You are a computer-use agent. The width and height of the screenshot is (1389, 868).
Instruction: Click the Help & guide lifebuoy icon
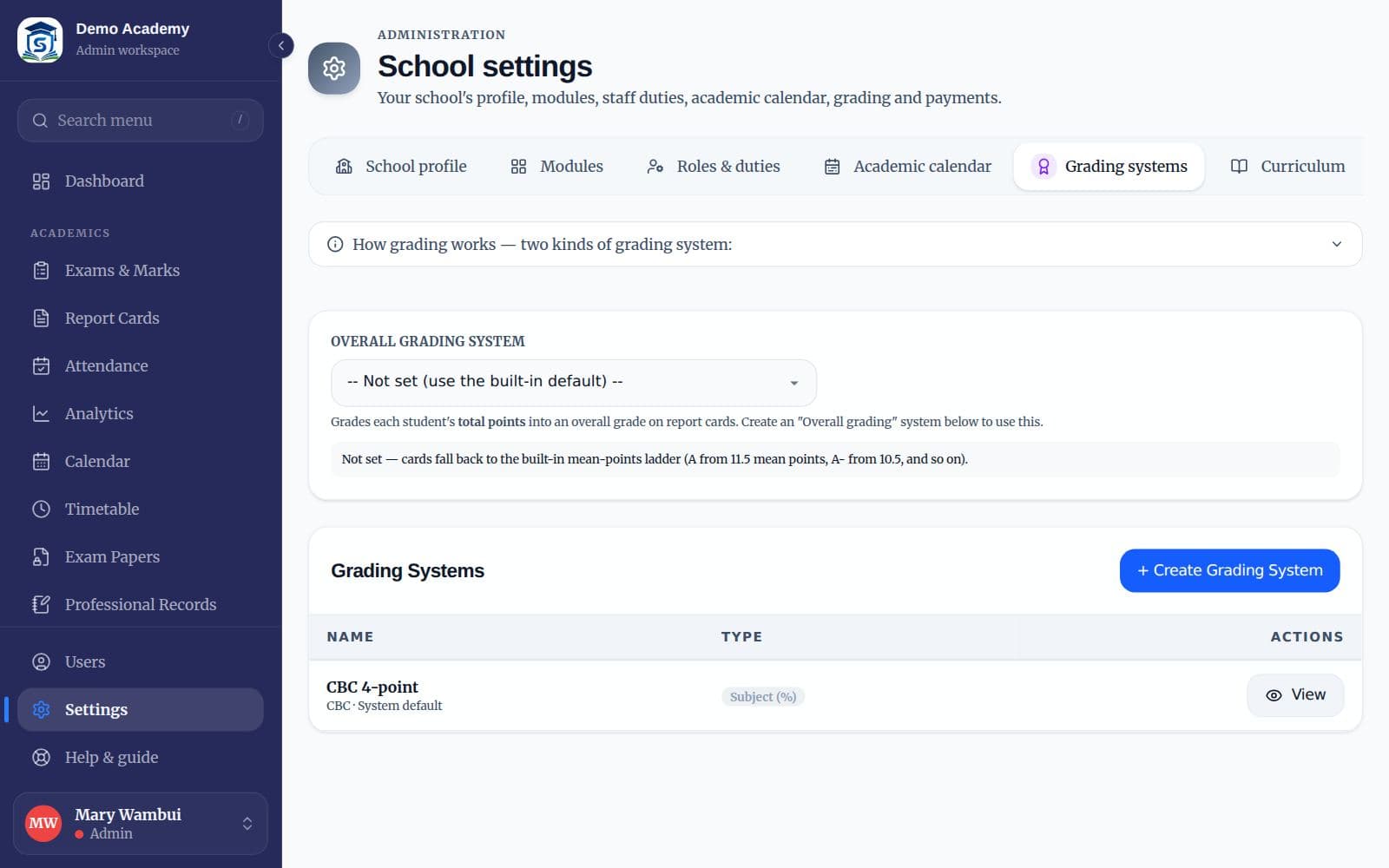pos(41,758)
